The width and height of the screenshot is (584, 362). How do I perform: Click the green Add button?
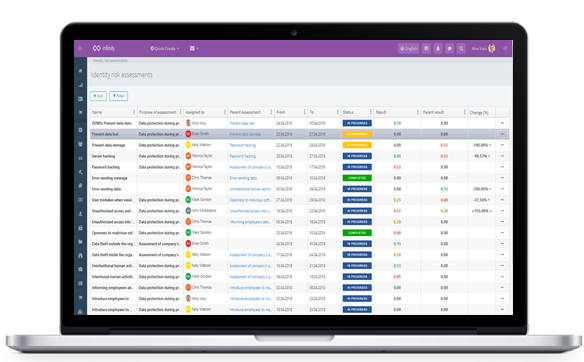point(98,96)
